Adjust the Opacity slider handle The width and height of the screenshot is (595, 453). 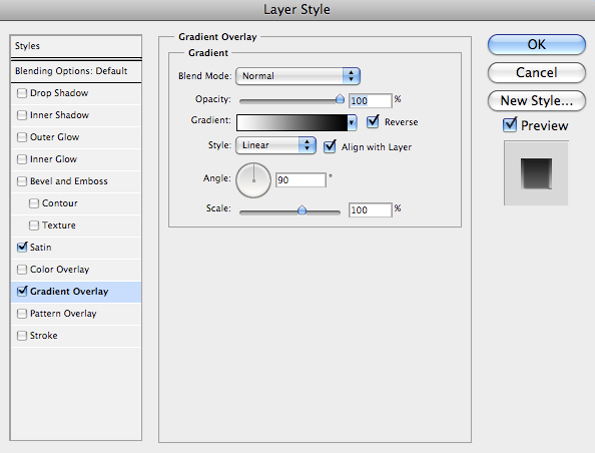(340, 99)
